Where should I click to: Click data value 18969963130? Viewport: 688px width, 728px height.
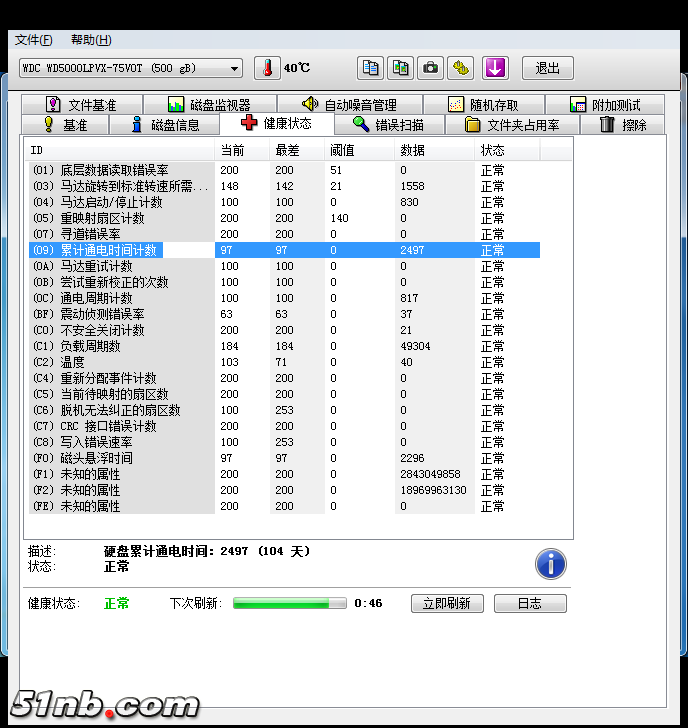point(433,490)
